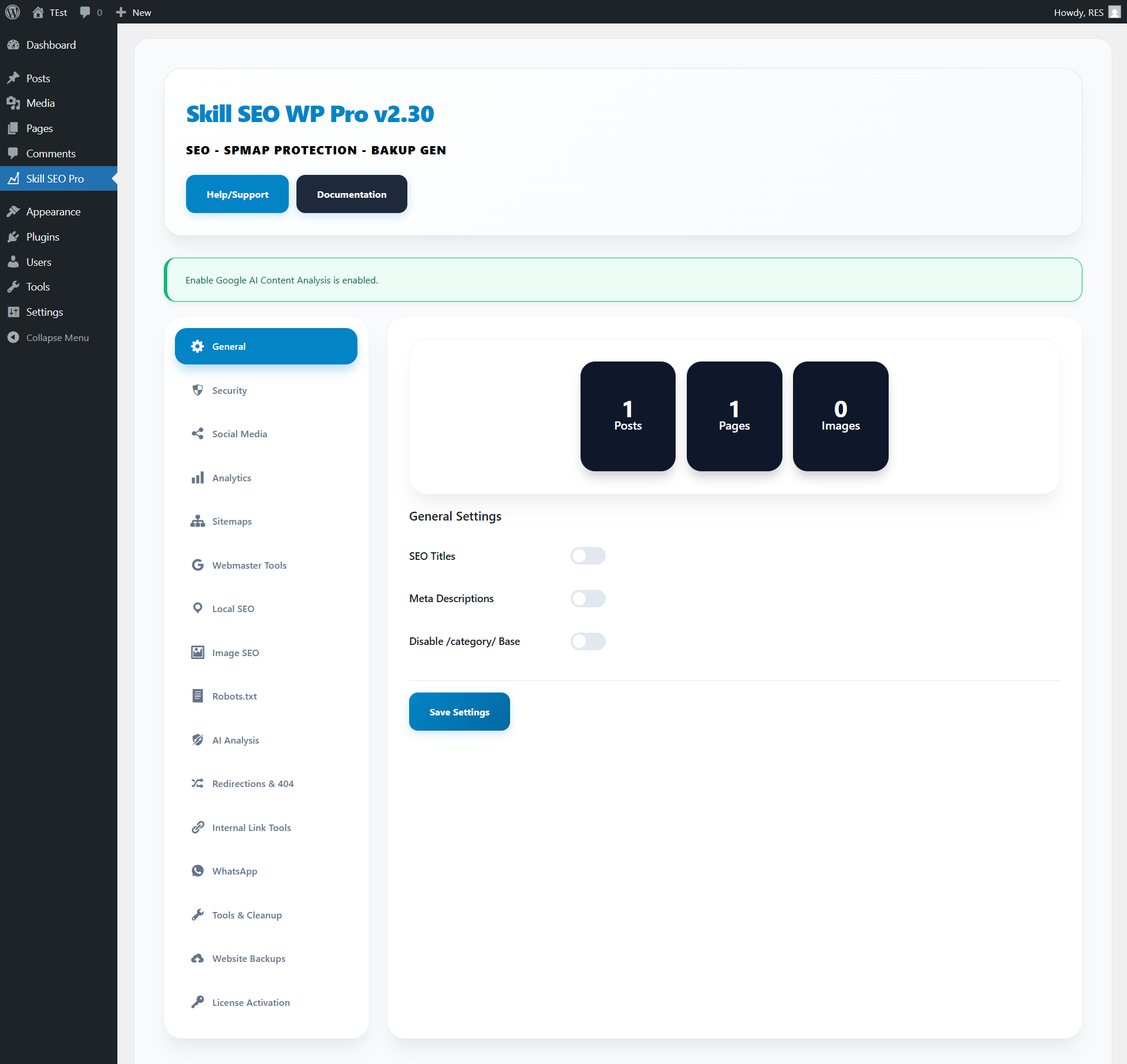Turn on Meta Descriptions
The image size is (1127, 1064).
pyautogui.click(x=588, y=599)
